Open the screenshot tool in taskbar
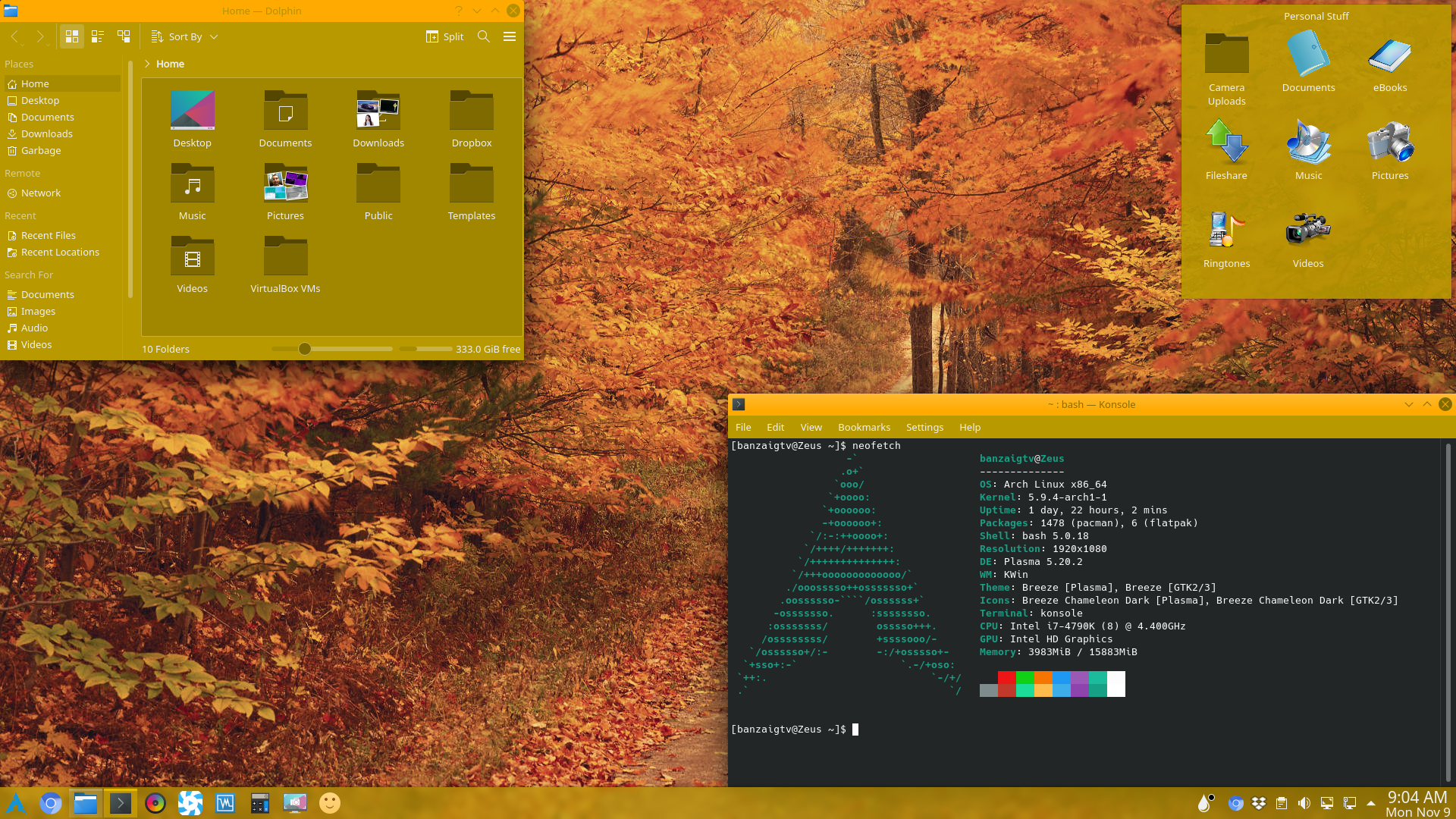 pyautogui.click(x=295, y=803)
